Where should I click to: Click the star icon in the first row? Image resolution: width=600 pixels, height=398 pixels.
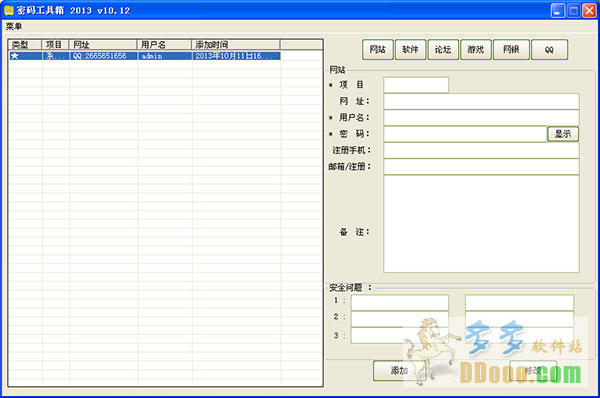pos(15,56)
